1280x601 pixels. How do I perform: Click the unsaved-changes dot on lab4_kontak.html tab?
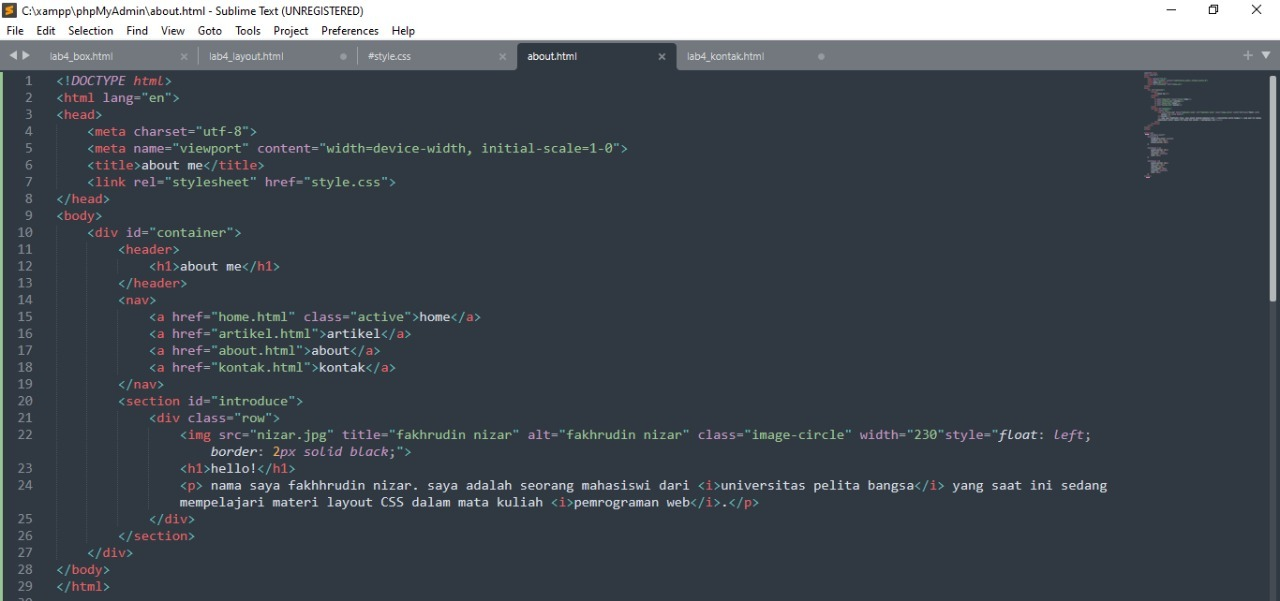click(x=821, y=57)
